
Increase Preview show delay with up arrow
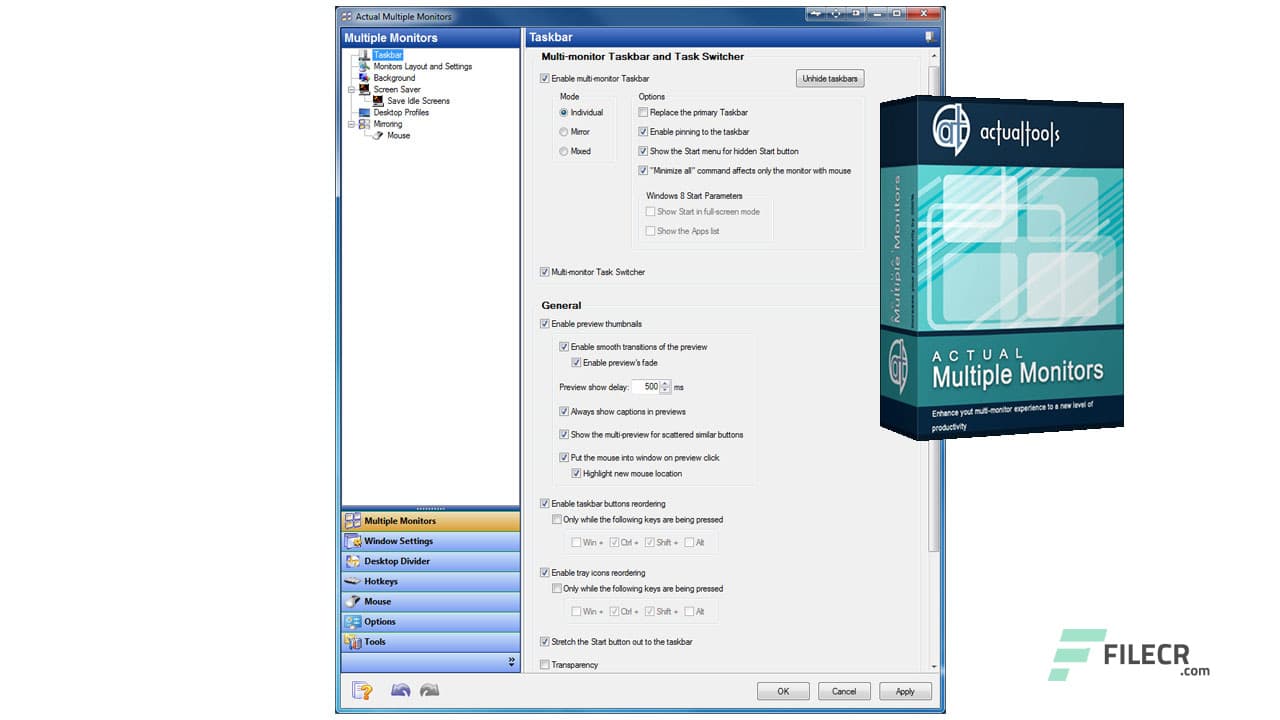665,383
